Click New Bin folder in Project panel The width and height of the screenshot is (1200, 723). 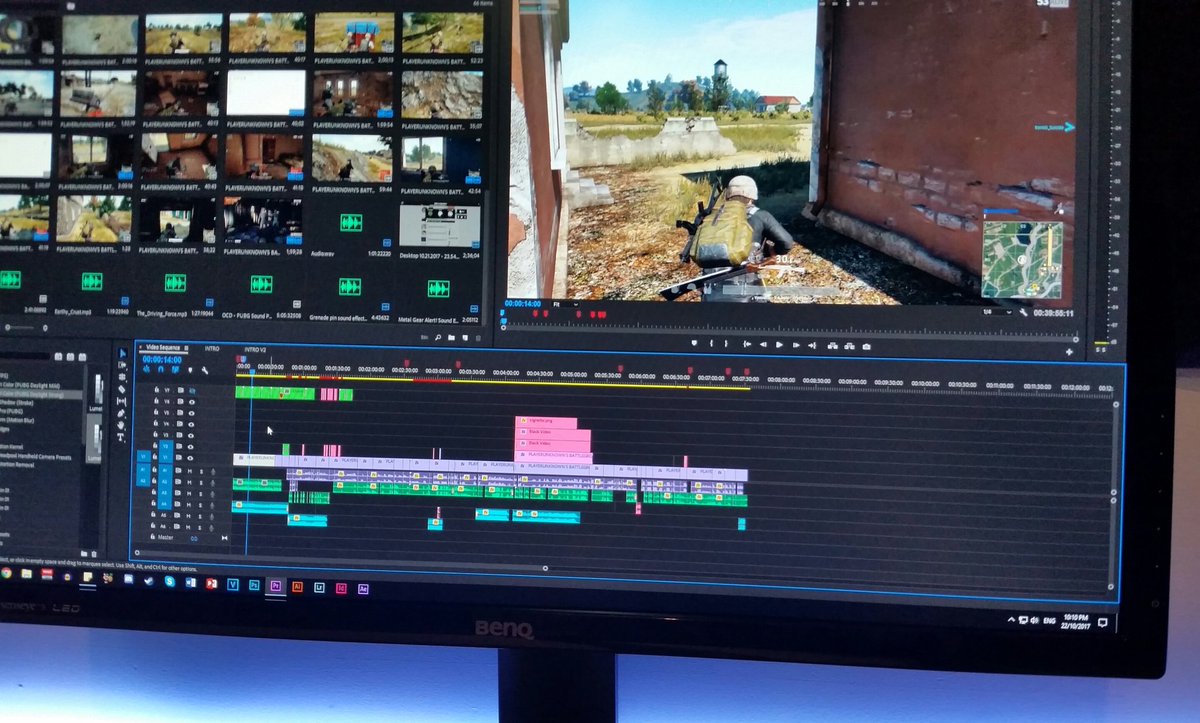click(452, 338)
